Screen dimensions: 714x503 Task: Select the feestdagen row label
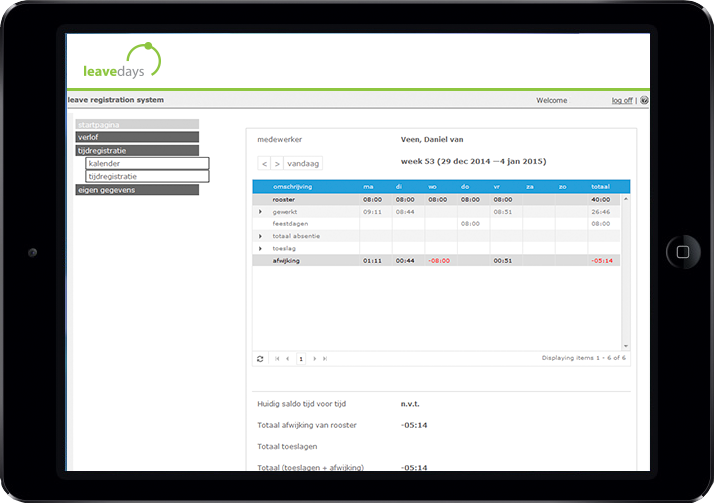290,224
